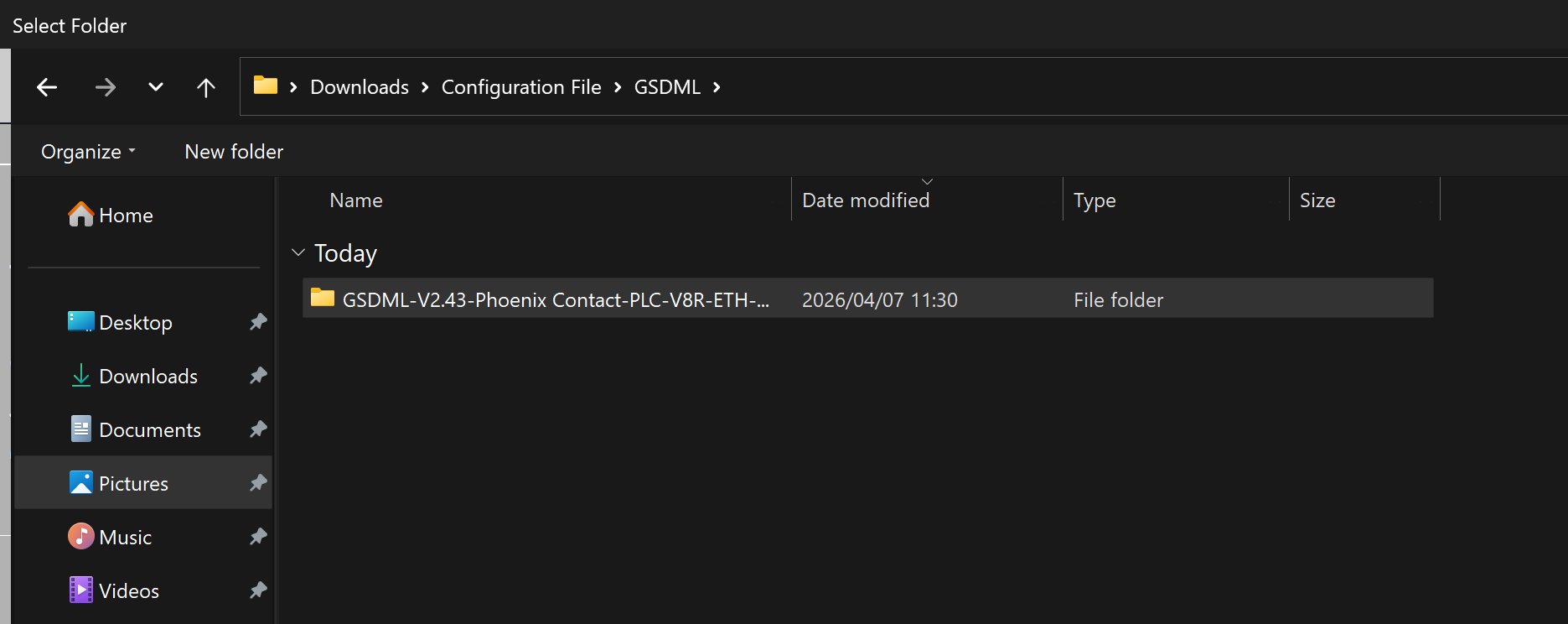Viewport: 1568px width, 624px height.
Task: Unpin Desktop using its pin icon
Action: tap(258, 322)
